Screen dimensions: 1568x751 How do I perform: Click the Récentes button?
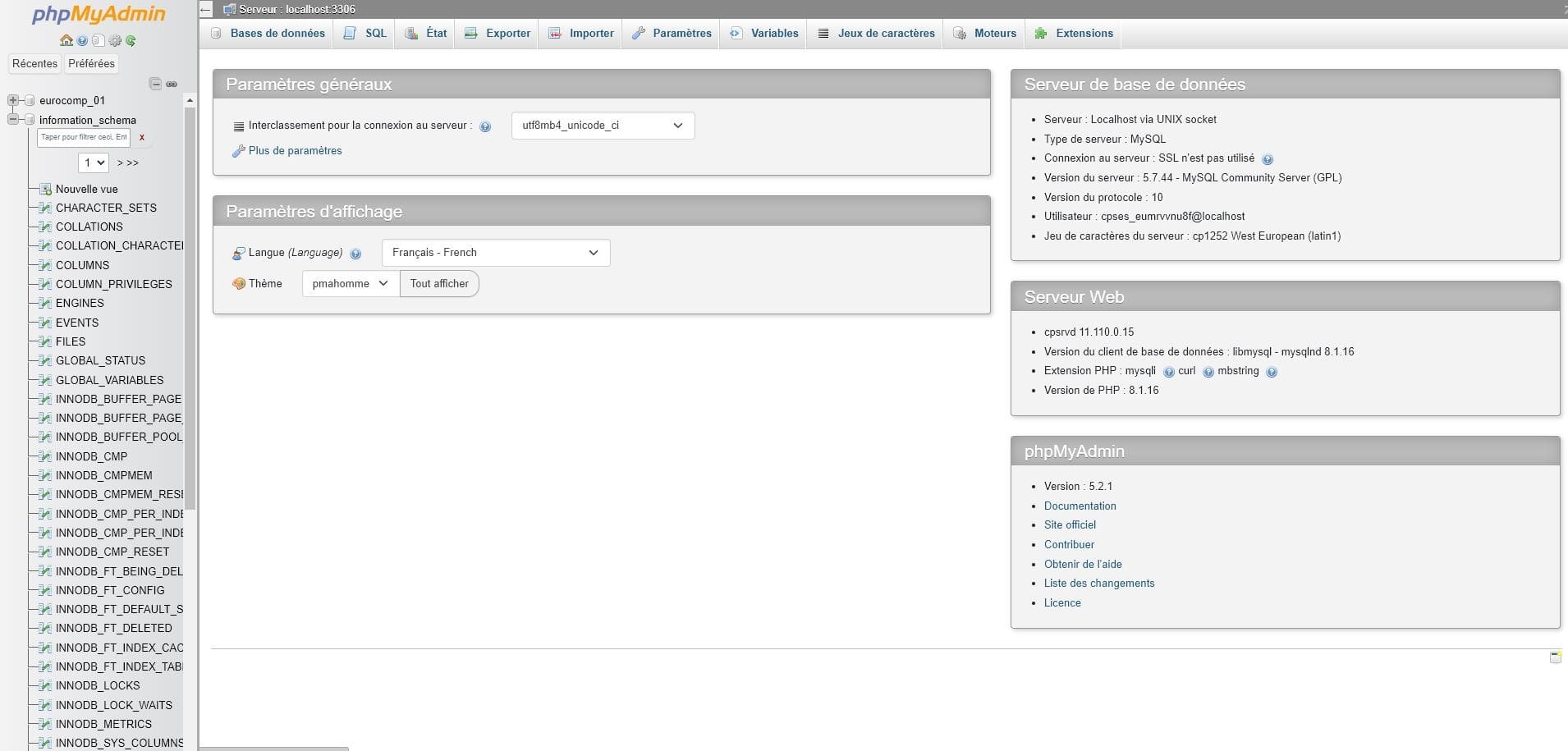point(34,63)
